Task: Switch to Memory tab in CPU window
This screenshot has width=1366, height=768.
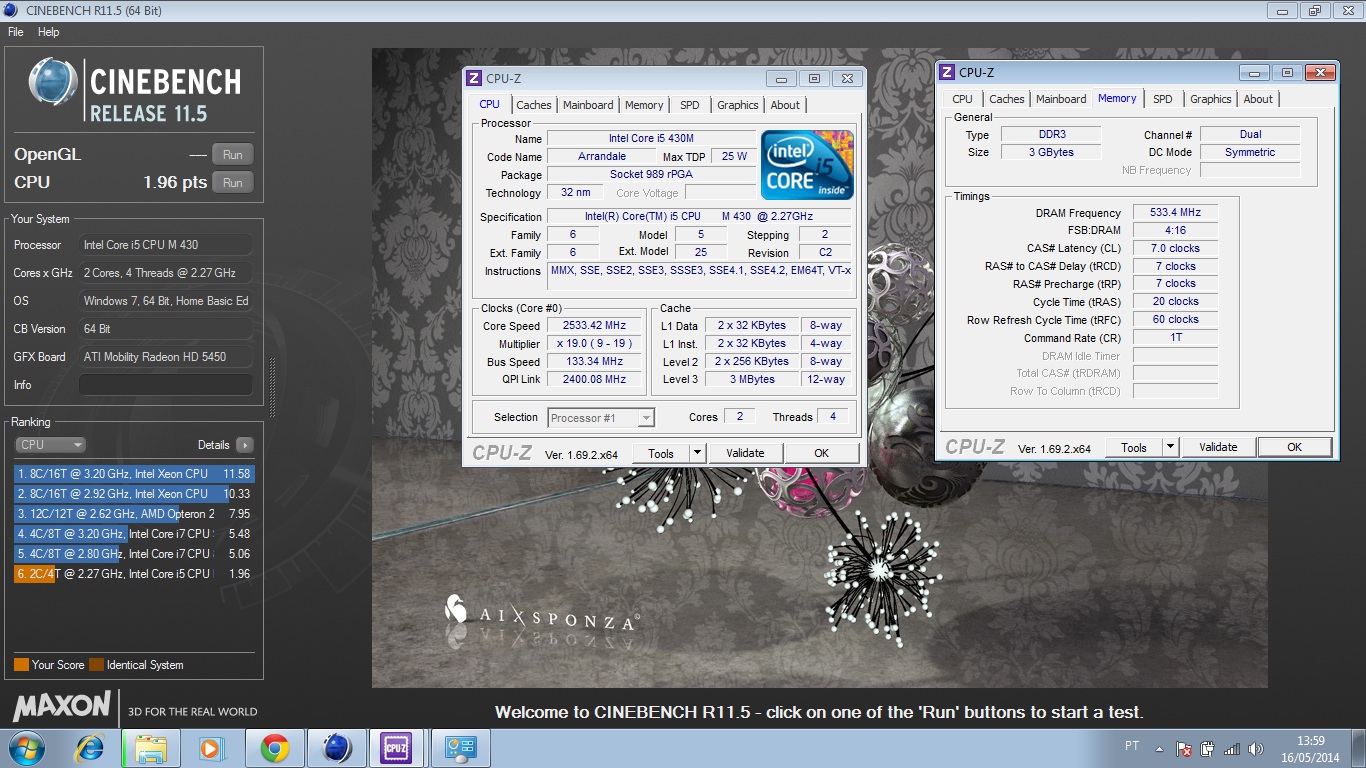Action: (x=644, y=105)
